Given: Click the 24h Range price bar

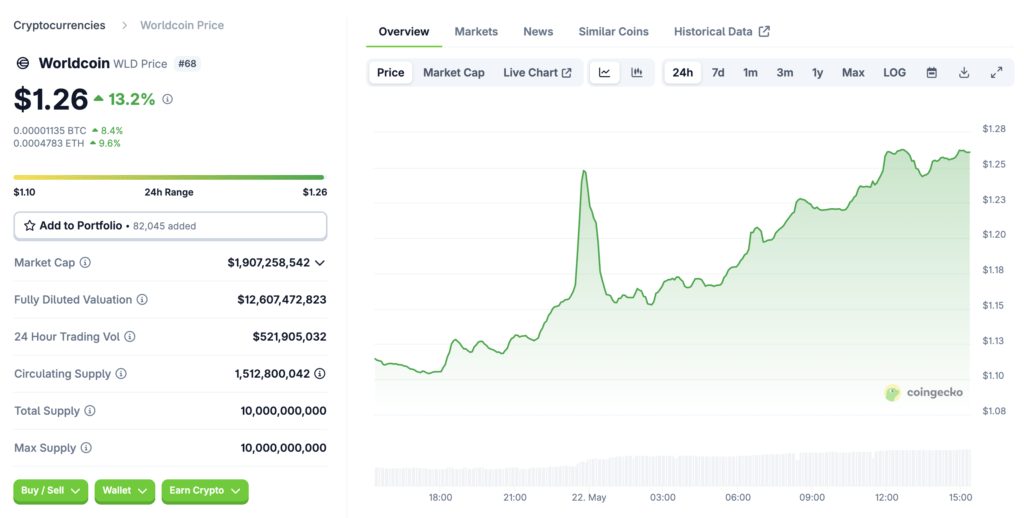Looking at the screenshot, I should point(169,177).
